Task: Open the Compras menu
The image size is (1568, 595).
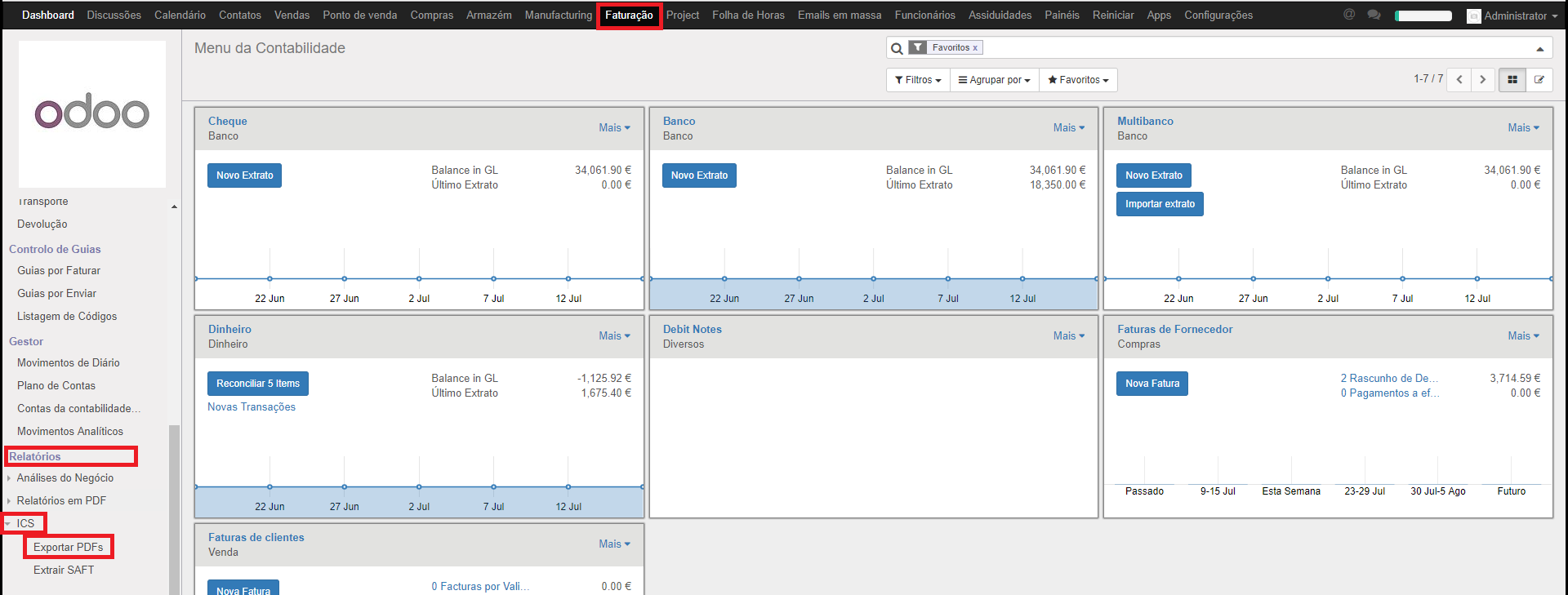Action: pyautogui.click(x=431, y=15)
